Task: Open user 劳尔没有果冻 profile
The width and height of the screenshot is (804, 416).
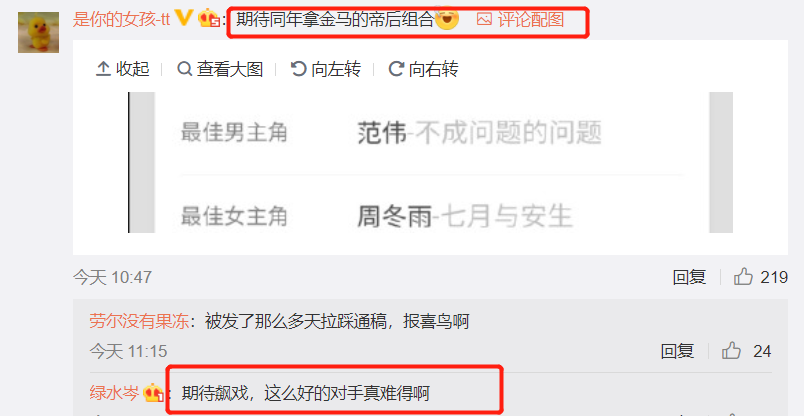Action: (139, 322)
